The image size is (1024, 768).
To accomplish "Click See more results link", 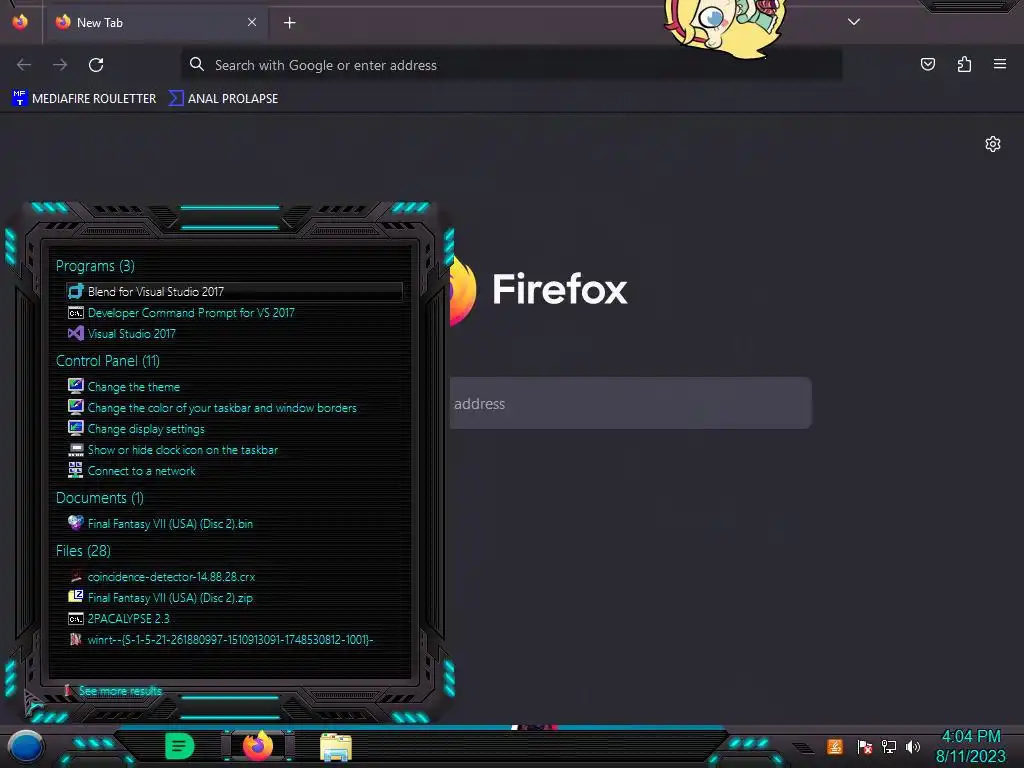I will [x=120, y=691].
